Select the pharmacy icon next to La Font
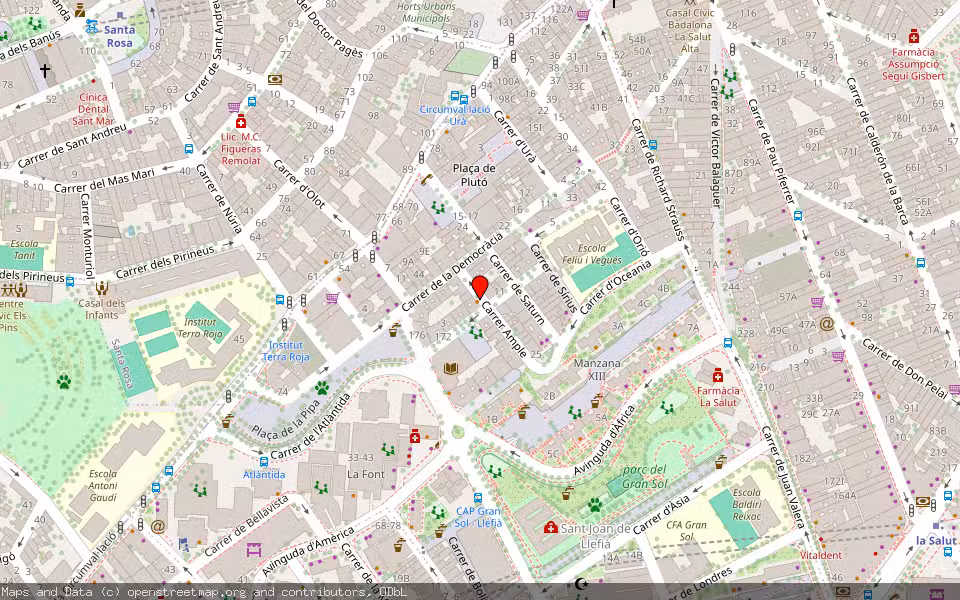Viewport: 960px width, 600px height. point(414,436)
